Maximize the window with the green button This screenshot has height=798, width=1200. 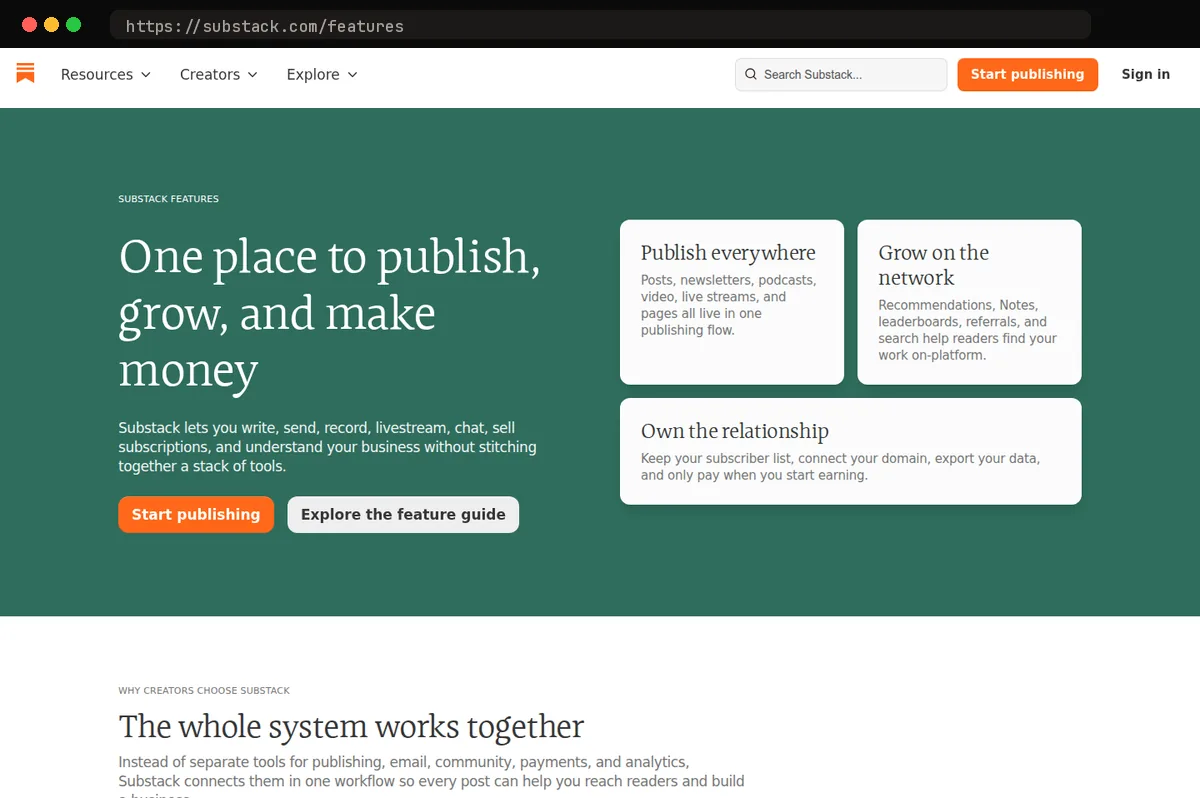pos(73,25)
